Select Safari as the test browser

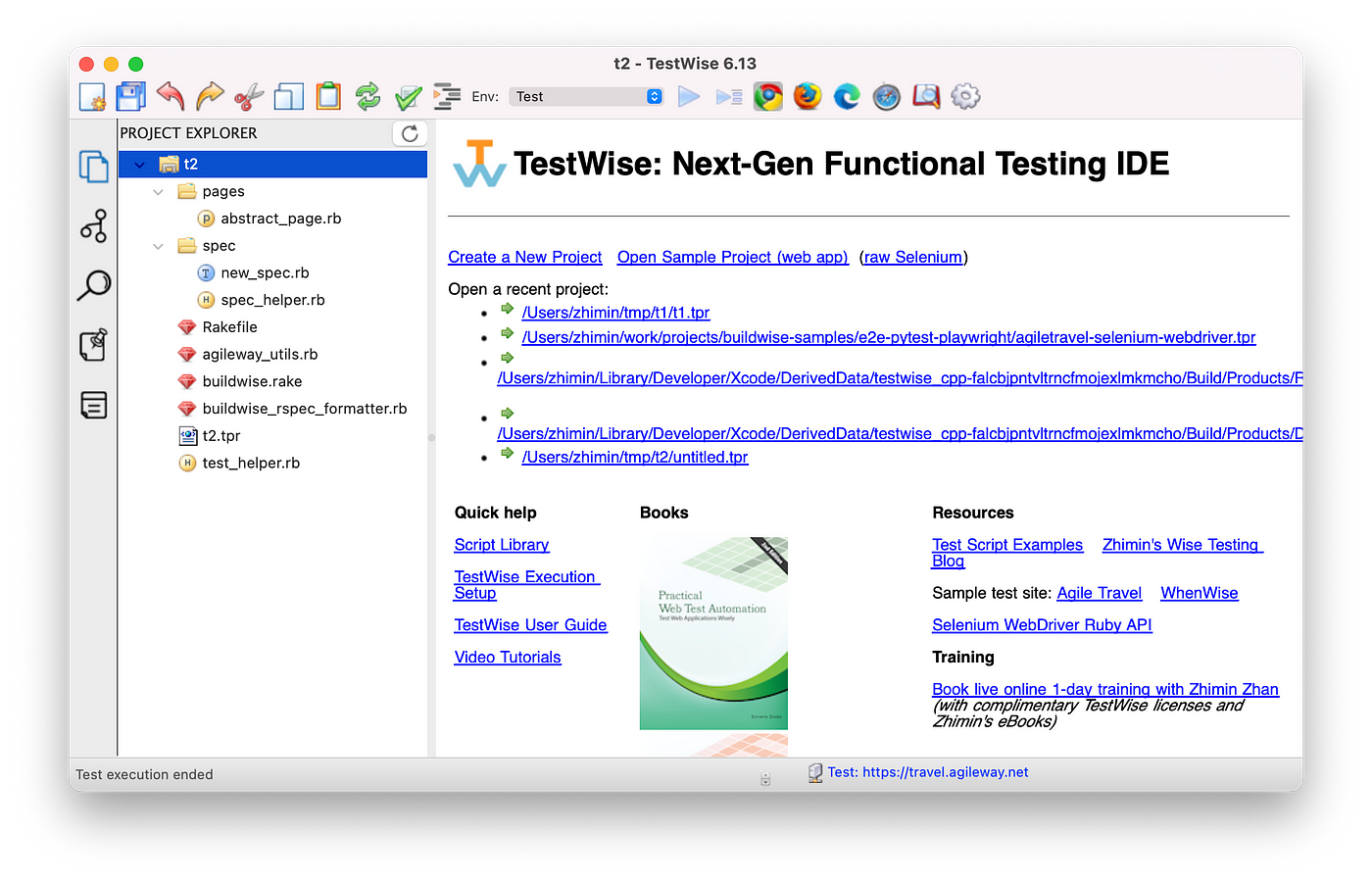(x=887, y=97)
